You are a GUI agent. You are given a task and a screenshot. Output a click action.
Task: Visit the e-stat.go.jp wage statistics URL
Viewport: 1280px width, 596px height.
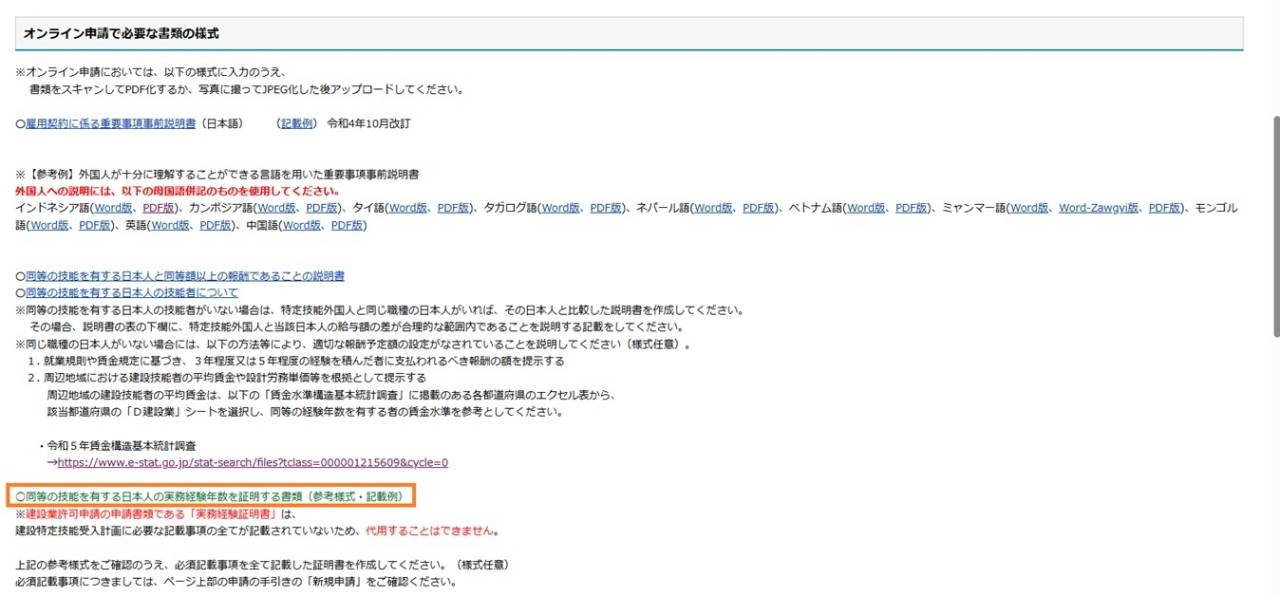252,463
